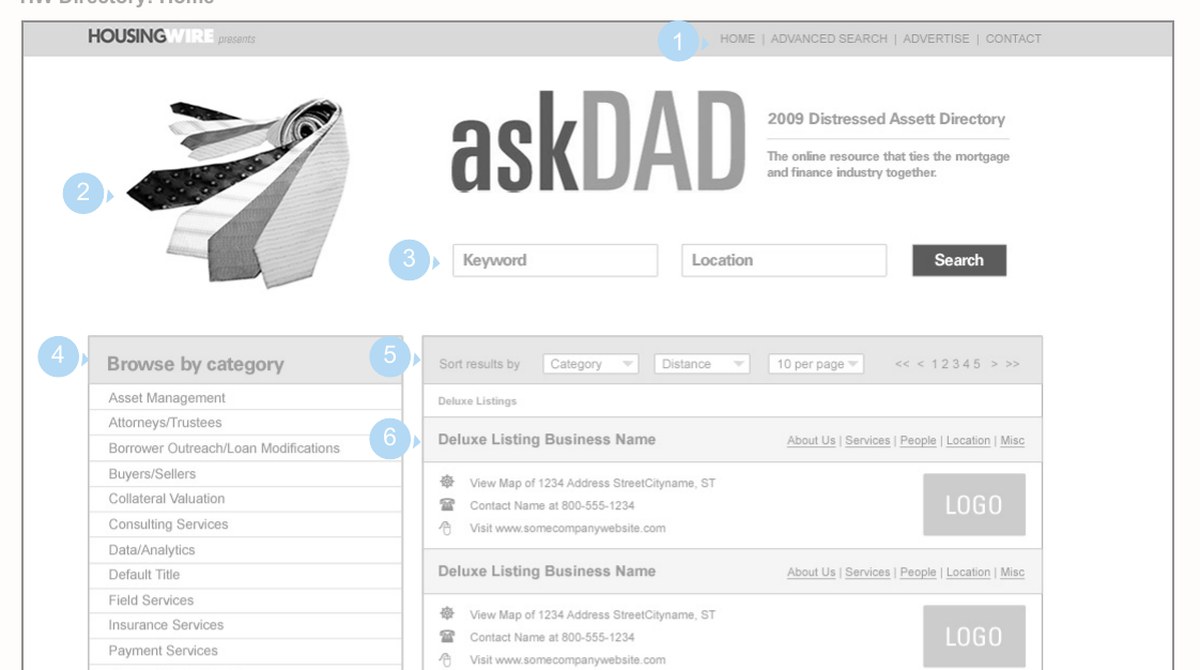
Task: Click map icon in second deluxe listing
Action: [x=447, y=614]
